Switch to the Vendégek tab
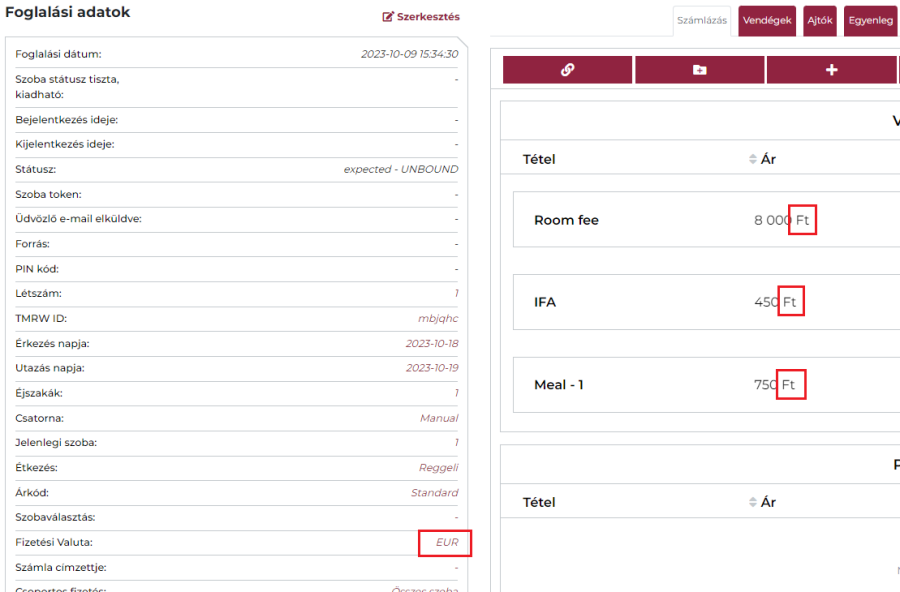900x592 pixels. click(767, 21)
